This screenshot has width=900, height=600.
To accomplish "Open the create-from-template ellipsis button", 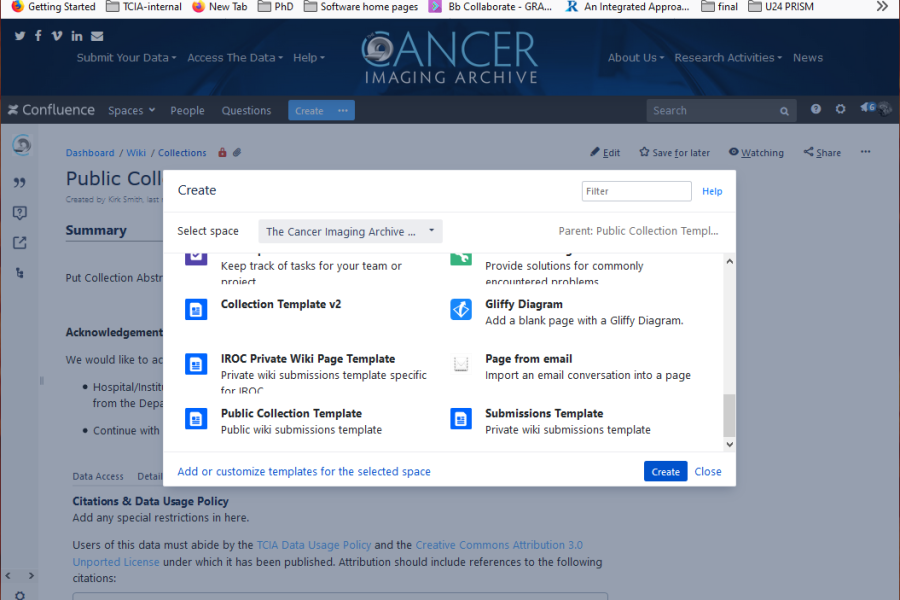I will click(x=343, y=110).
